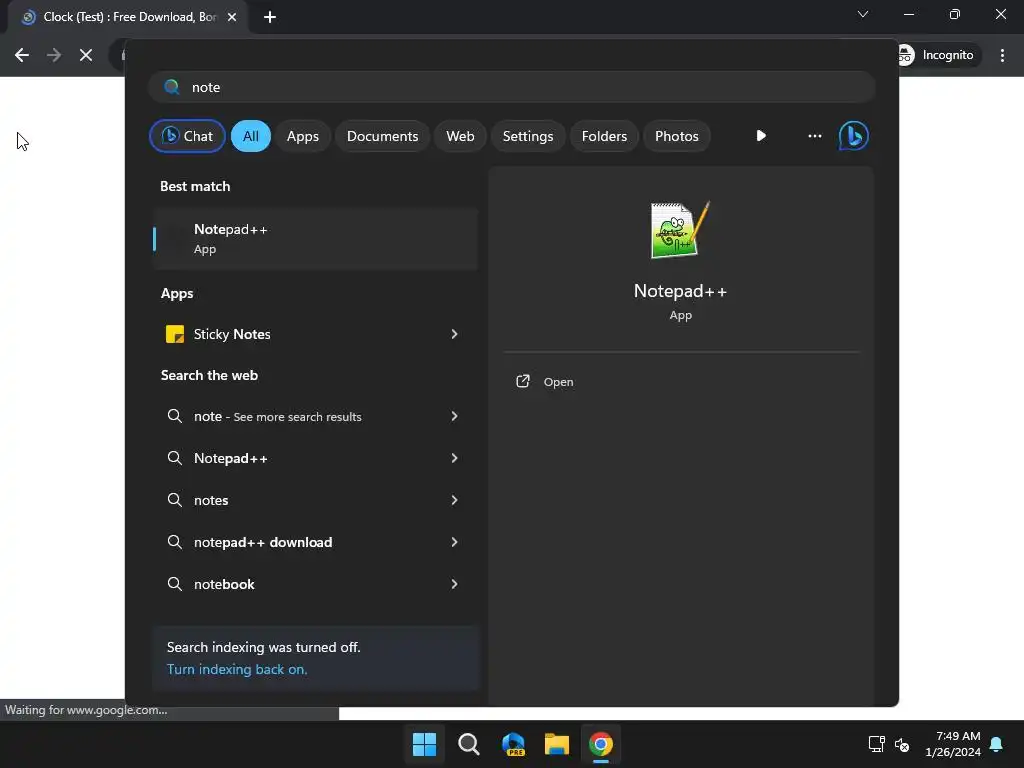Launch Microsoft Edge Preview from taskbar
Image resolution: width=1024 pixels, height=768 pixels.
point(513,744)
